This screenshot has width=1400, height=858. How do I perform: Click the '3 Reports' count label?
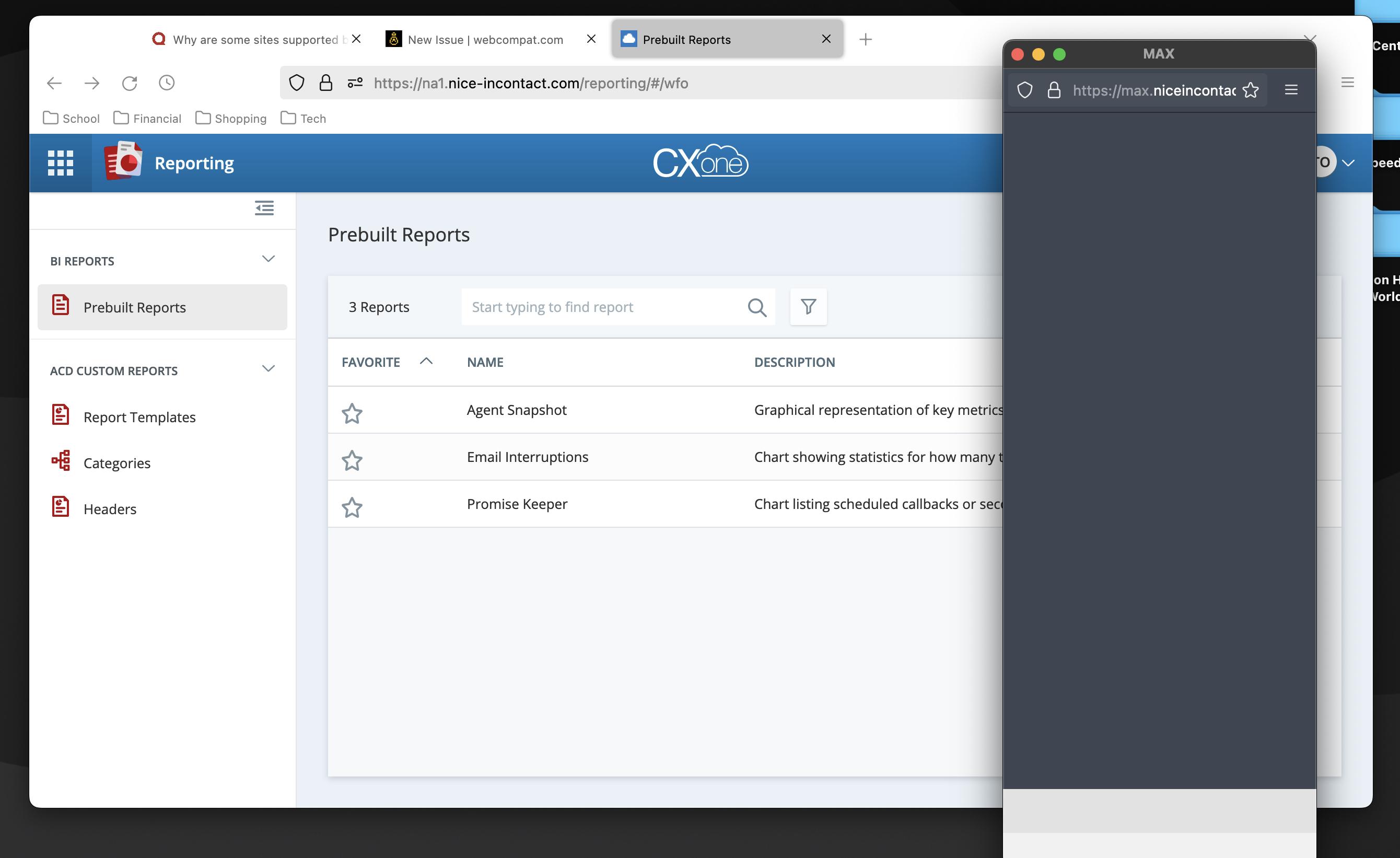pyautogui.click(x=379, y=307)
